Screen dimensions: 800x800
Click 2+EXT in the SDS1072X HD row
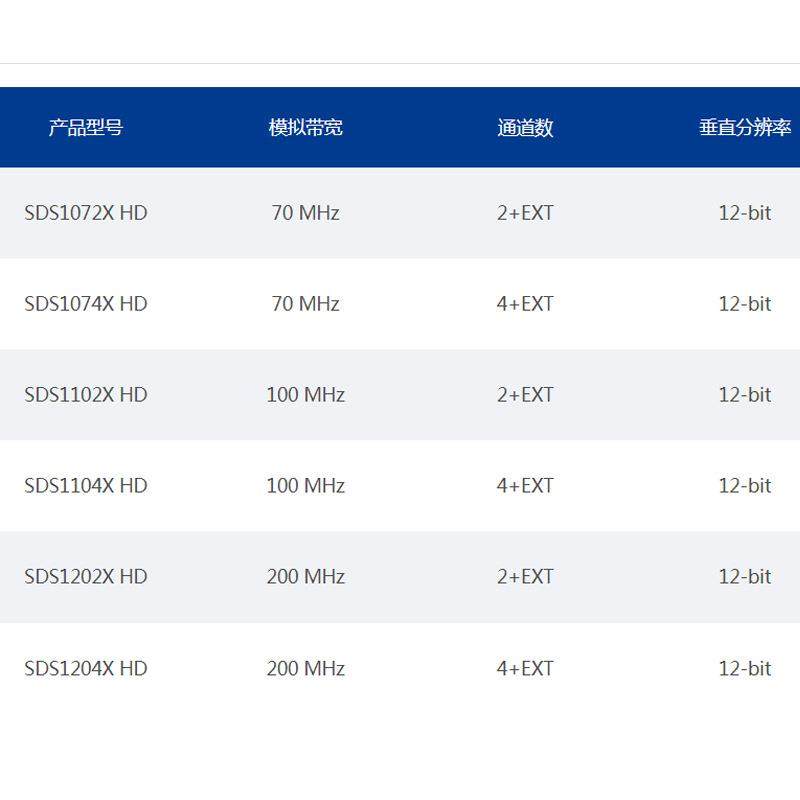(x=525, y=213)
